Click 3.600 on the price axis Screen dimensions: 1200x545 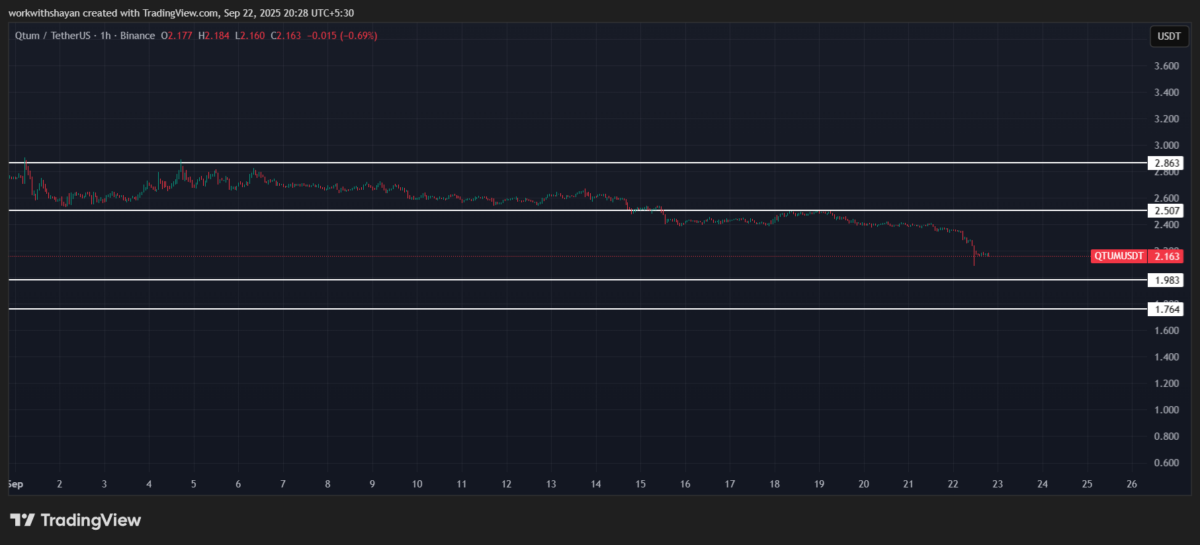(1166, 66)
